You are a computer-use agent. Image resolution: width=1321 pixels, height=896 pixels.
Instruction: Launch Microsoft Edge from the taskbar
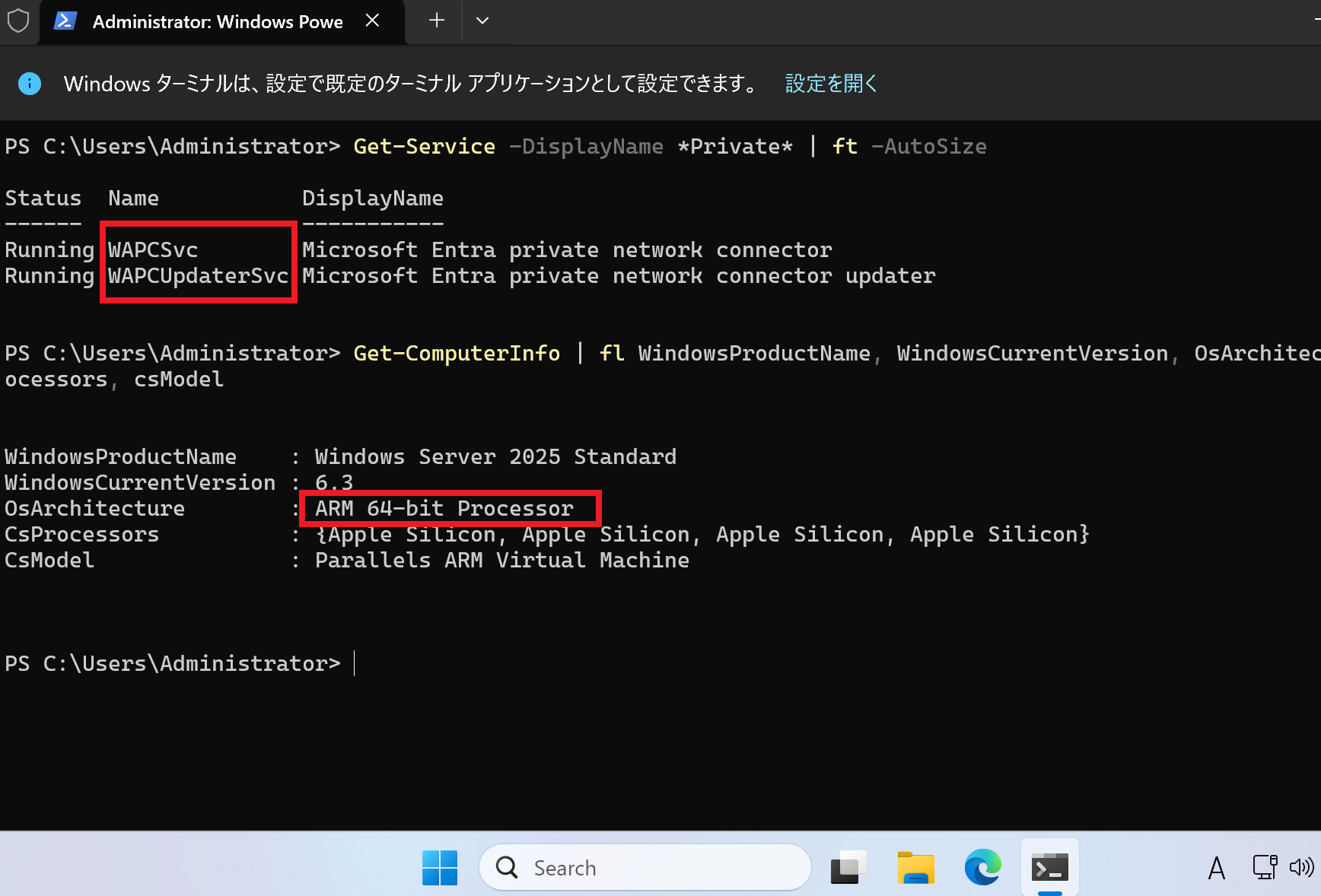(982, 868)
